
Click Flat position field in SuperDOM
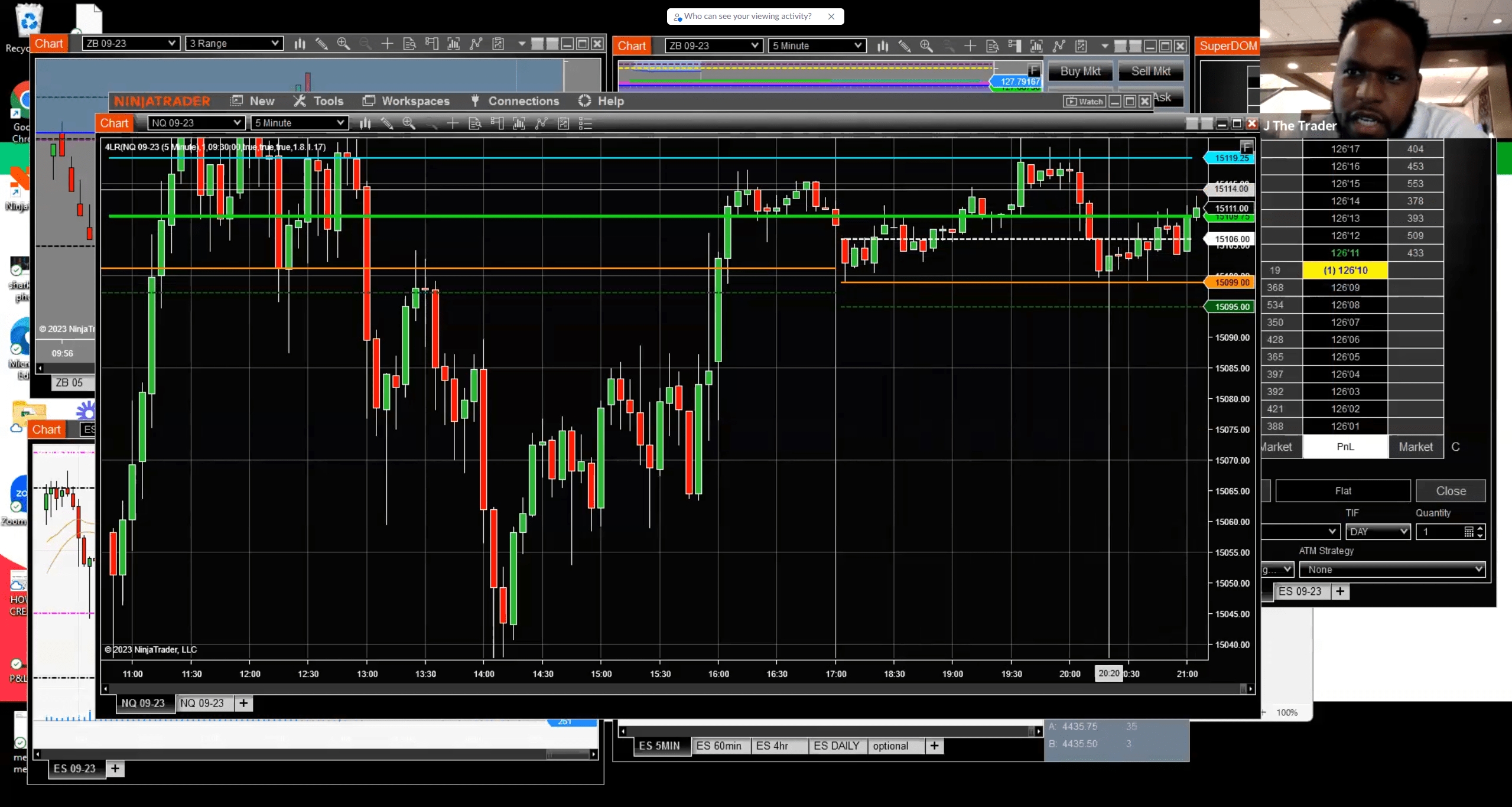[1343, 491]
